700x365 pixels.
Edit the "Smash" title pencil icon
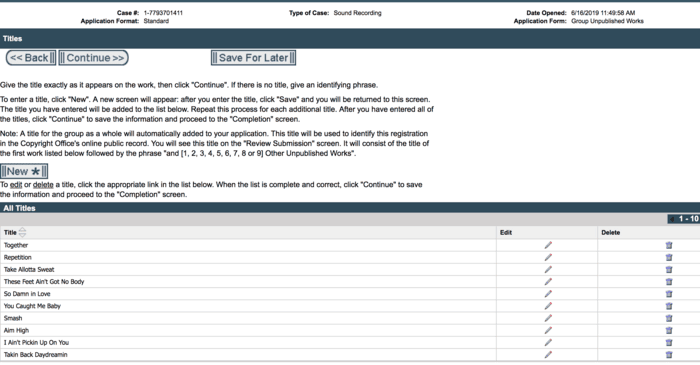tap(548, 318)
